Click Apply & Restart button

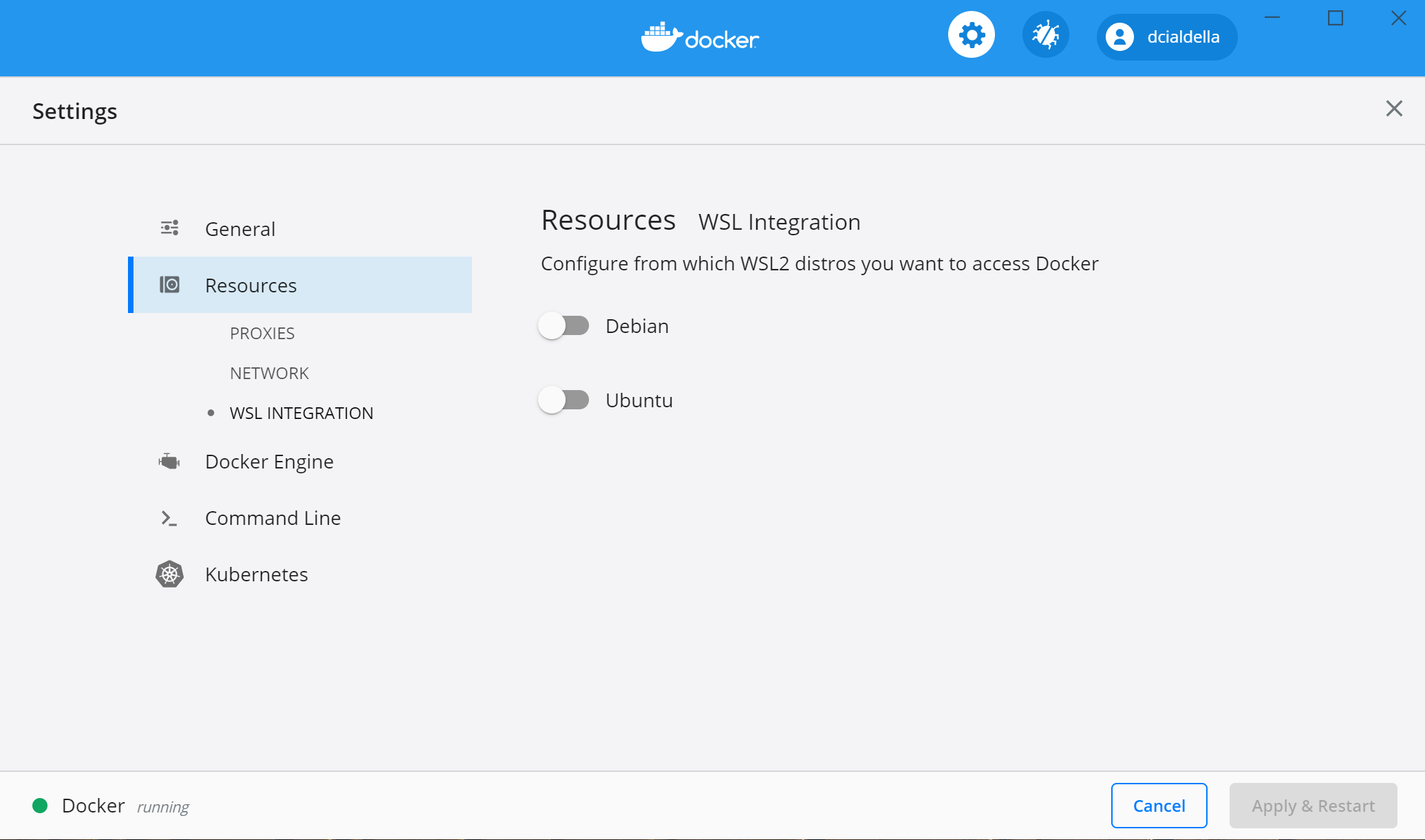(1313, 806)
